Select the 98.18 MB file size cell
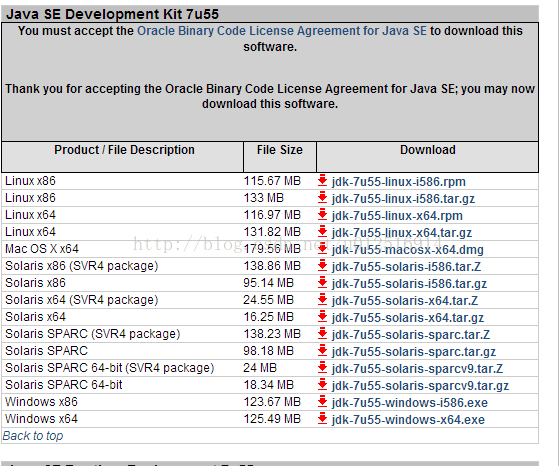The height and width of the screenshot is (466, 559). tap(269, 351)
